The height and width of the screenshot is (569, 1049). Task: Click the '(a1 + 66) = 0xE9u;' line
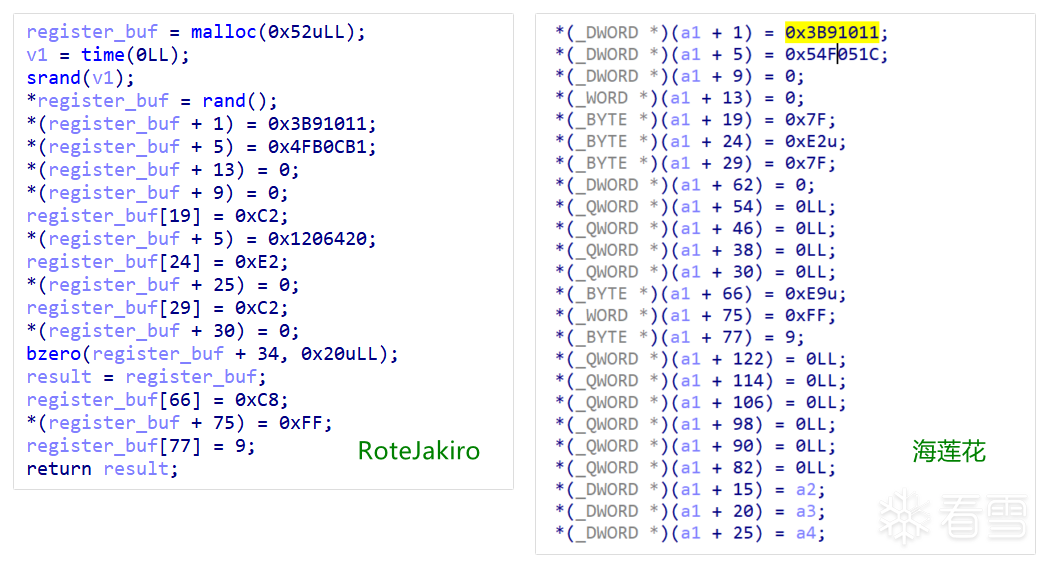click(700, 294)
